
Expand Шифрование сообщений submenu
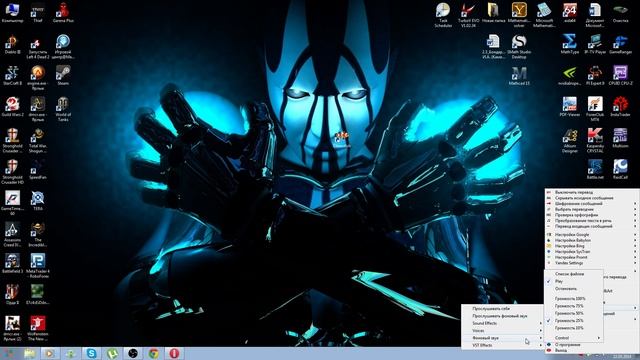pos(591,203)
